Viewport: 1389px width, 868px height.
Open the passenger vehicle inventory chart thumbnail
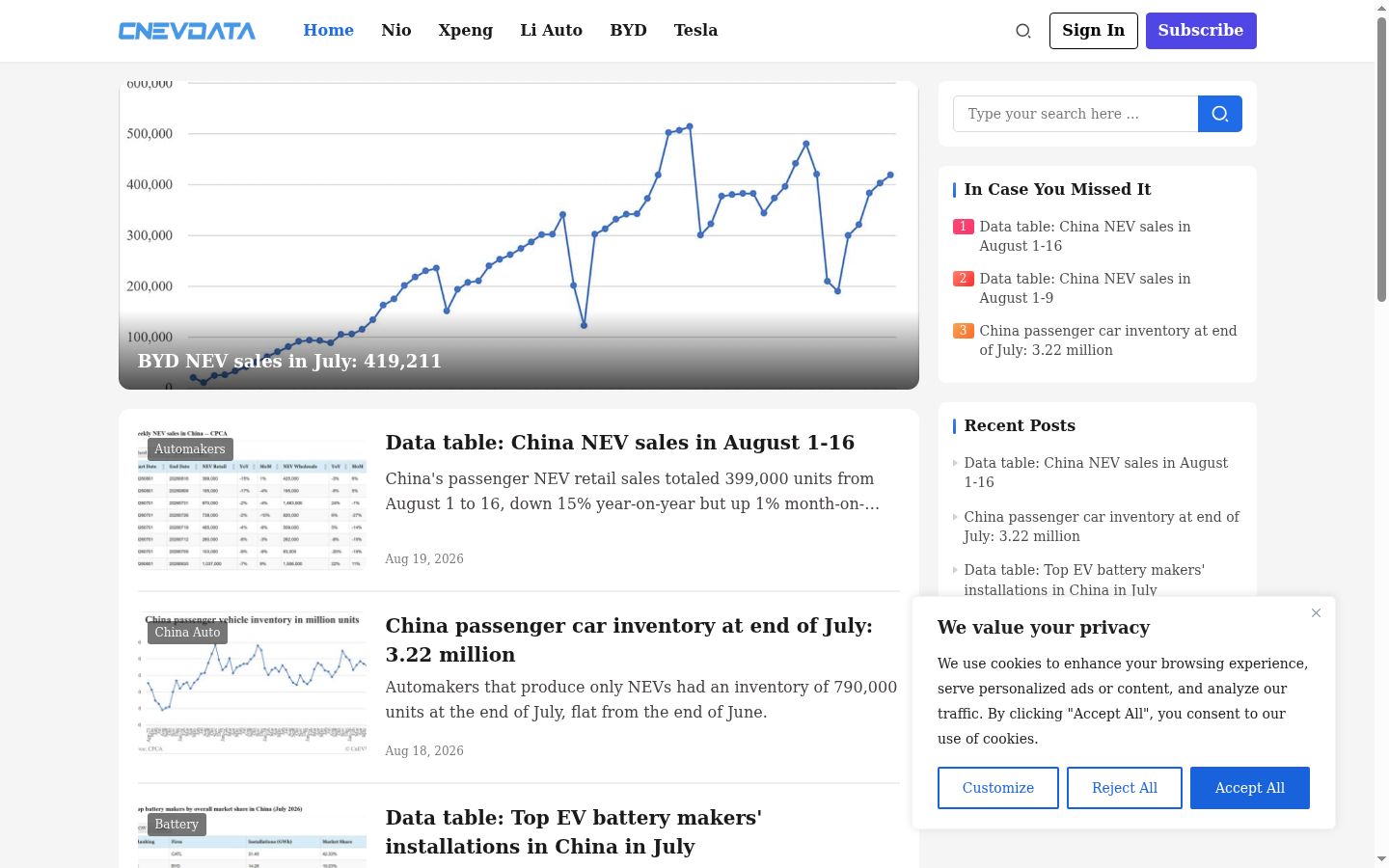click(x=252, y=682)
